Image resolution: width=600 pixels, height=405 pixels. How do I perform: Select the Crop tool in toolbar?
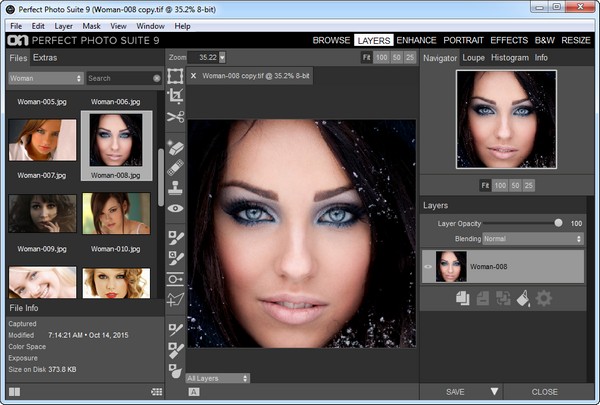(176, 96)
